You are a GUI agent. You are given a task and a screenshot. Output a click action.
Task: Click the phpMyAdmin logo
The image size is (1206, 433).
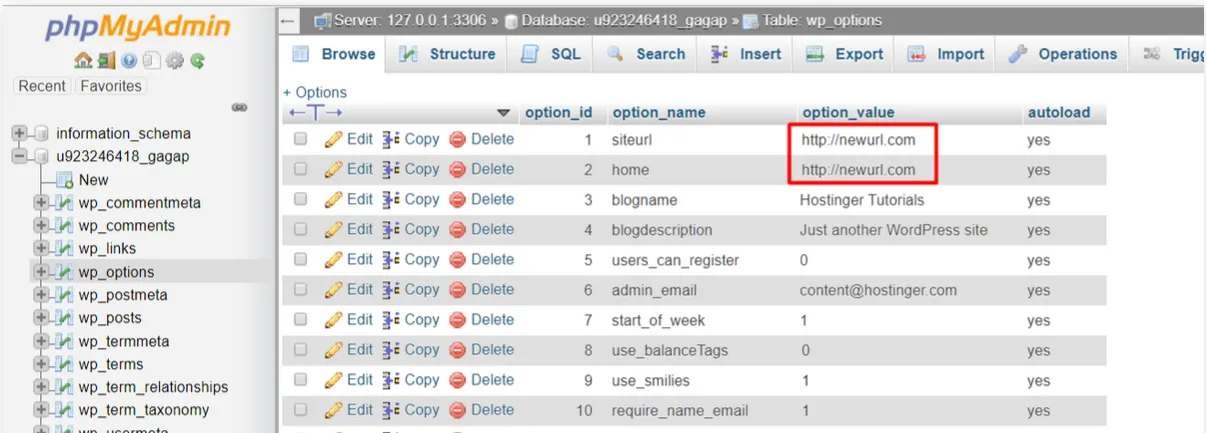[137, 27]
